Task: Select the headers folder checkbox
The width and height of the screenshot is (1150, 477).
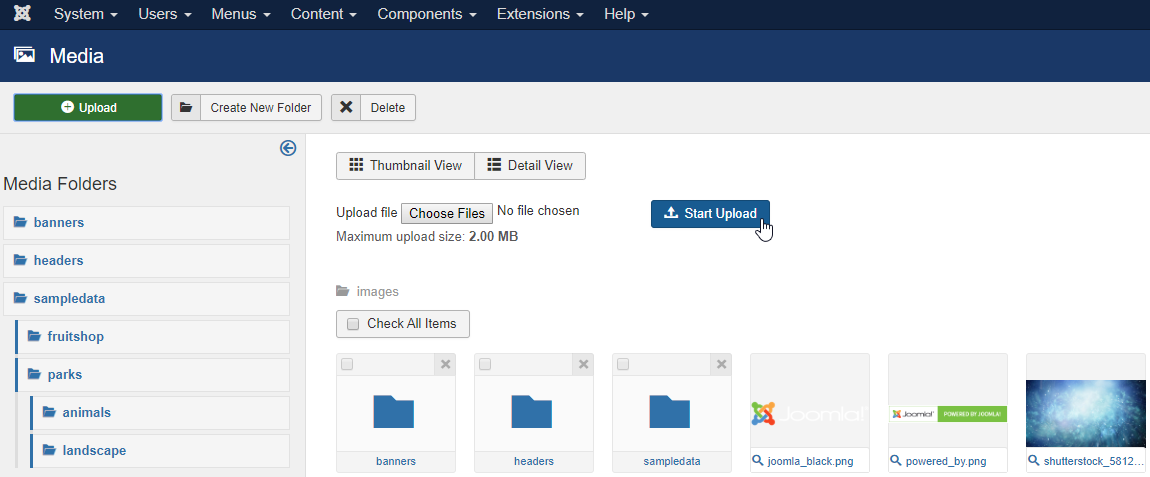Action: (485, 365)
